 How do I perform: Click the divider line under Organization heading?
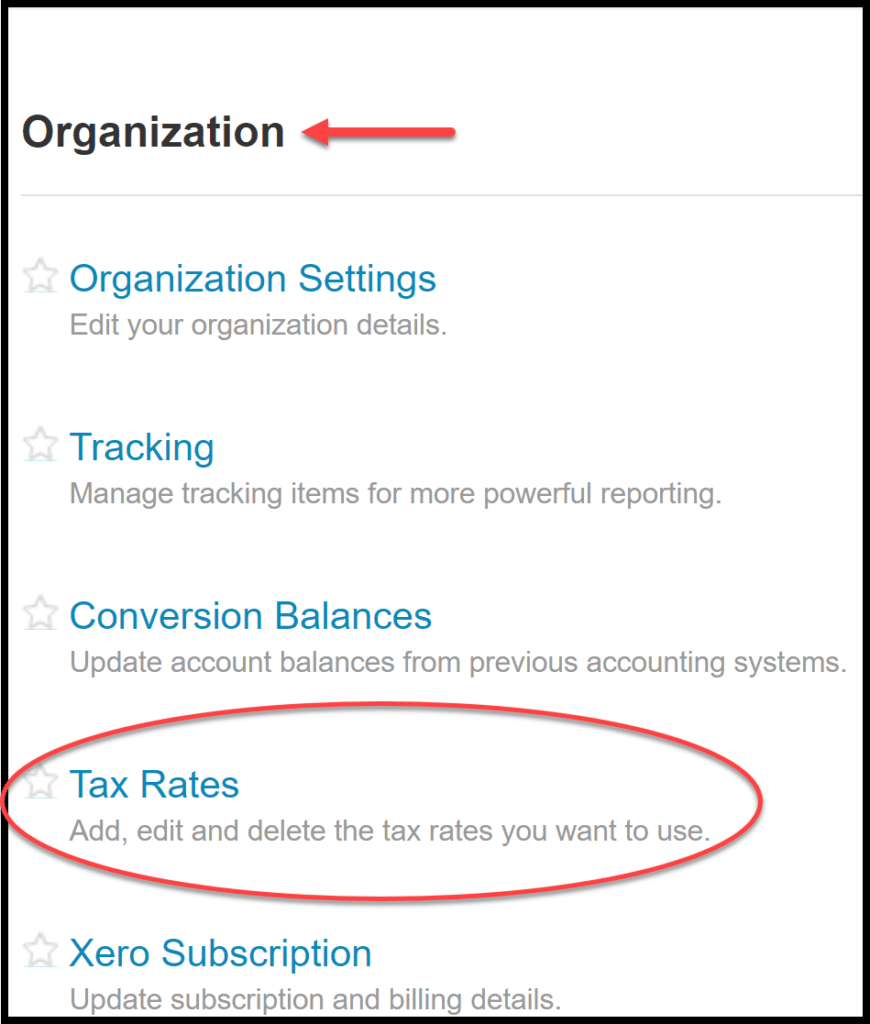pos(440,195)
